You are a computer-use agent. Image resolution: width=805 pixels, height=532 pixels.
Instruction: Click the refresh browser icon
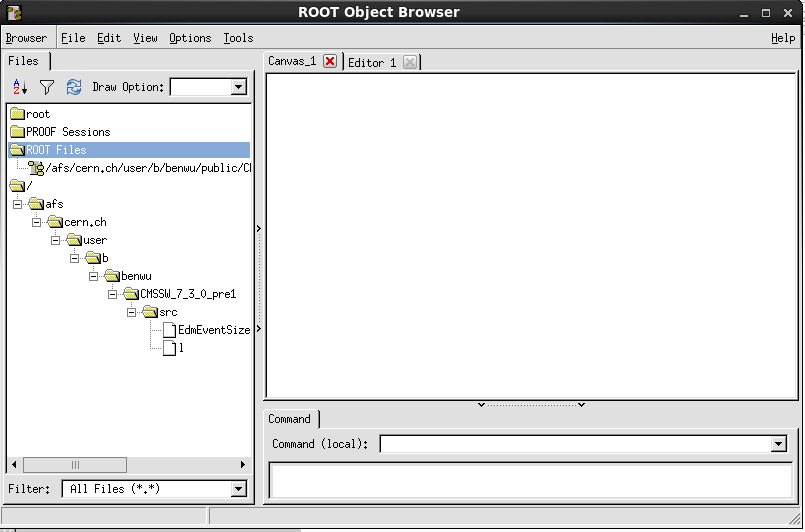tap(74, 87)
